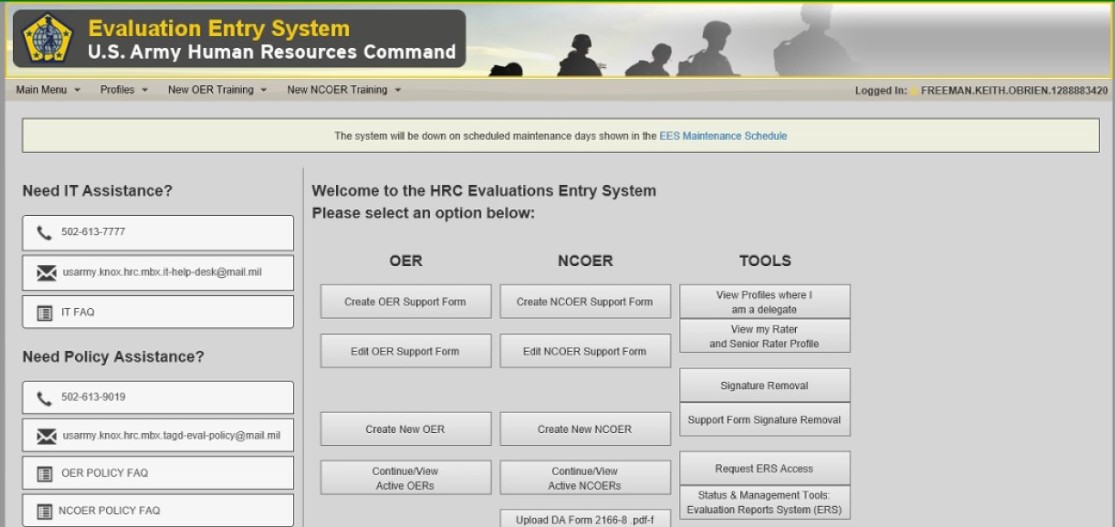Click the Need Policy Assistance? heading
Viewport: 1115px width, 527px height.
[113, 357]
